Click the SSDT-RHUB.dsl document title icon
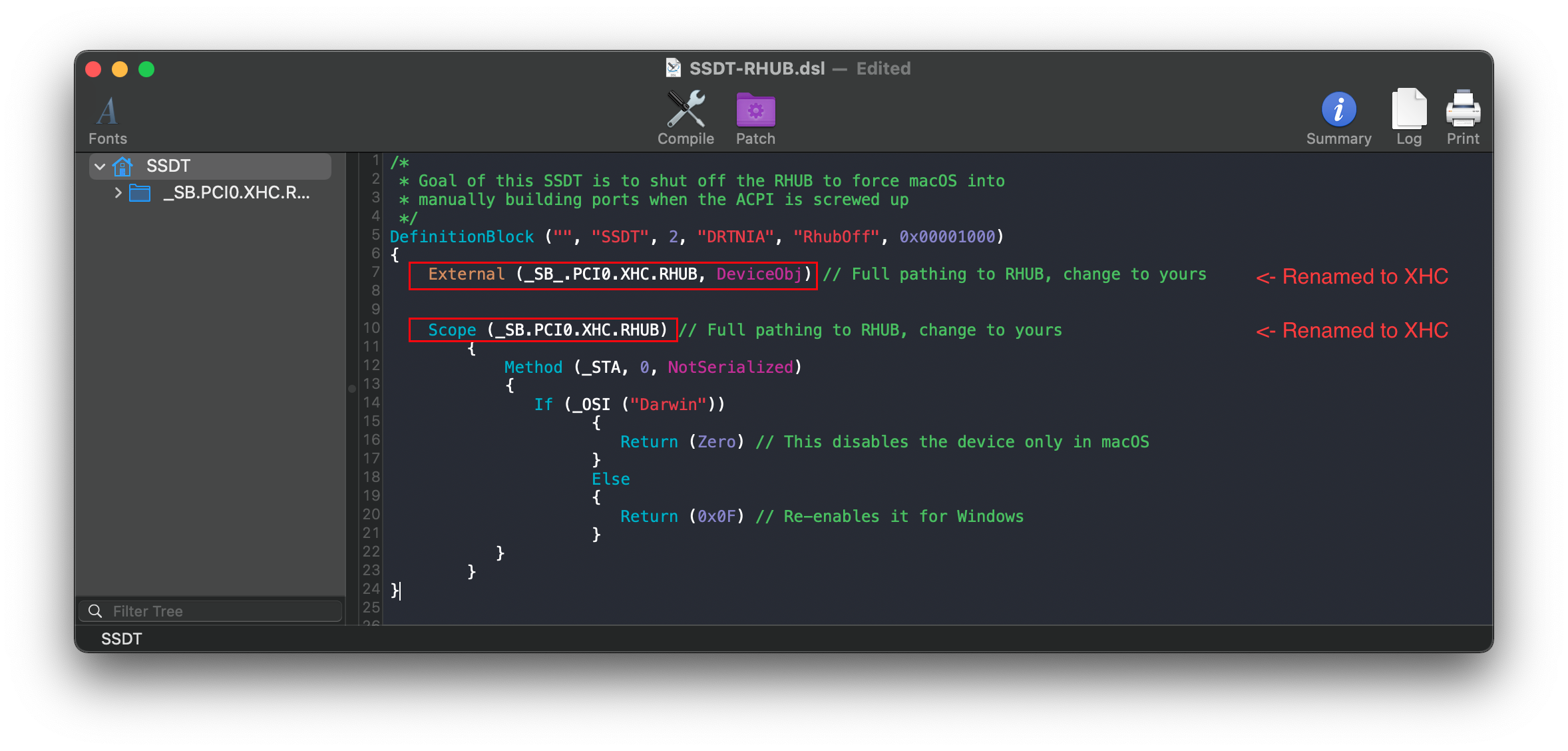The height and width of the screenshot is (751, 1568). 674,68
